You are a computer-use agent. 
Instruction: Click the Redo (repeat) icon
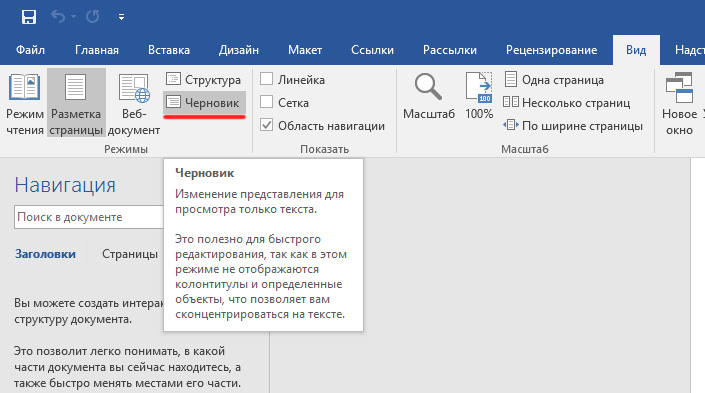pos(93,17)
